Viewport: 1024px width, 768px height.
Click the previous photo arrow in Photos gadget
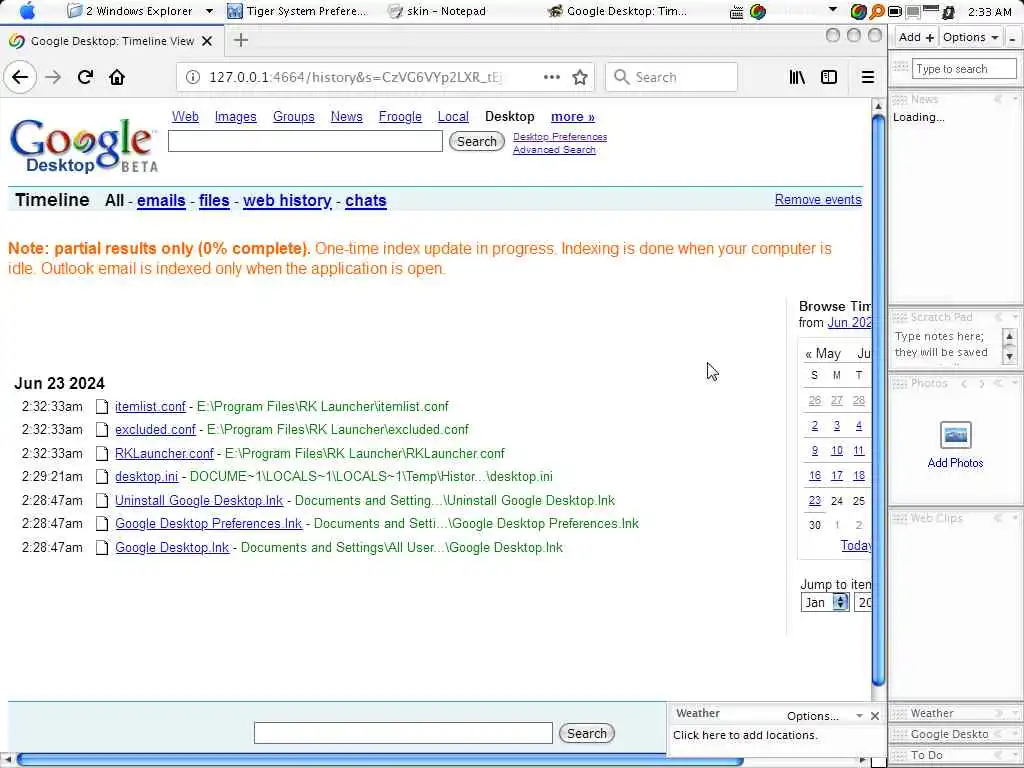pyautogui.click(x=964, y=384)
